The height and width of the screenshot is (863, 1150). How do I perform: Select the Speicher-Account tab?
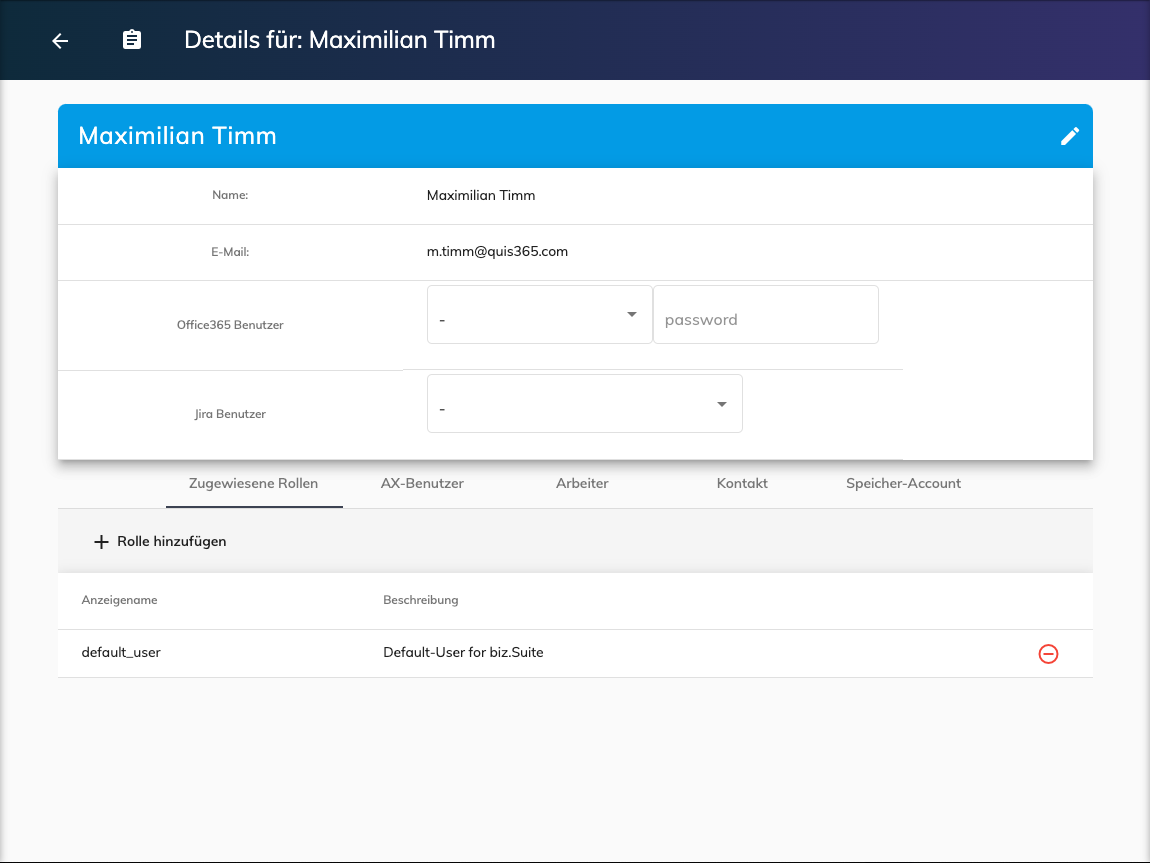point(904,483)
